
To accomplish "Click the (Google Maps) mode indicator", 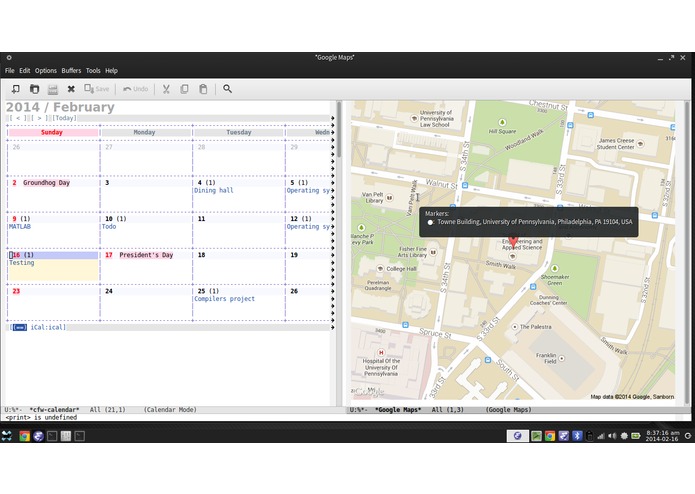I will point(508,410).
